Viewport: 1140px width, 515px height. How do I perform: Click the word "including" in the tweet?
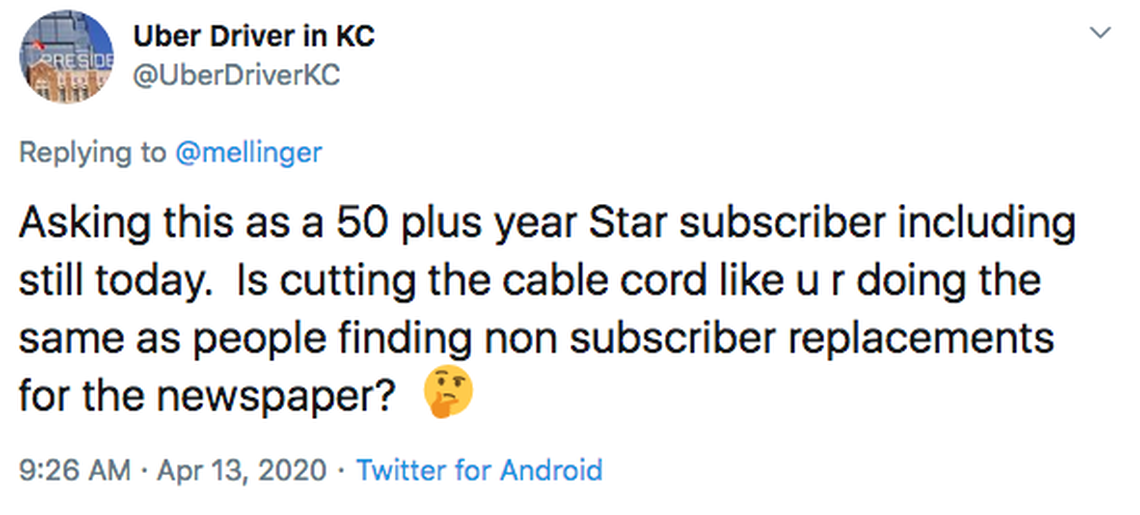(991, 222)
